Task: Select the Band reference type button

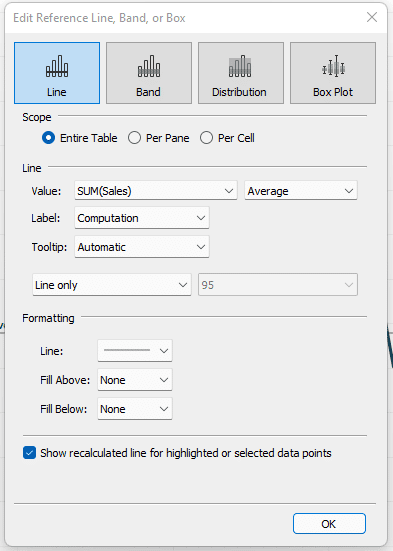Action: coord(149,73)
